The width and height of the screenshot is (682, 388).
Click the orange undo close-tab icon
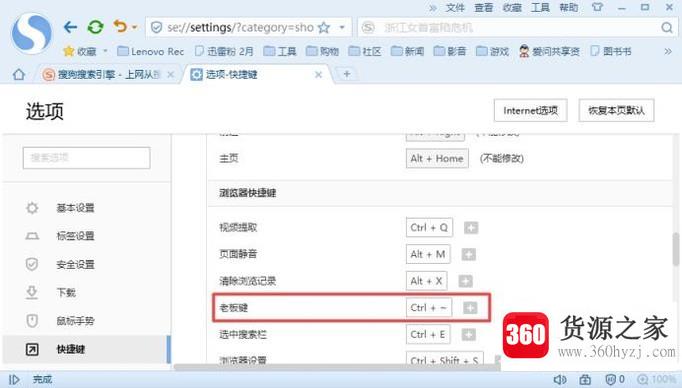tap(120, 27)
